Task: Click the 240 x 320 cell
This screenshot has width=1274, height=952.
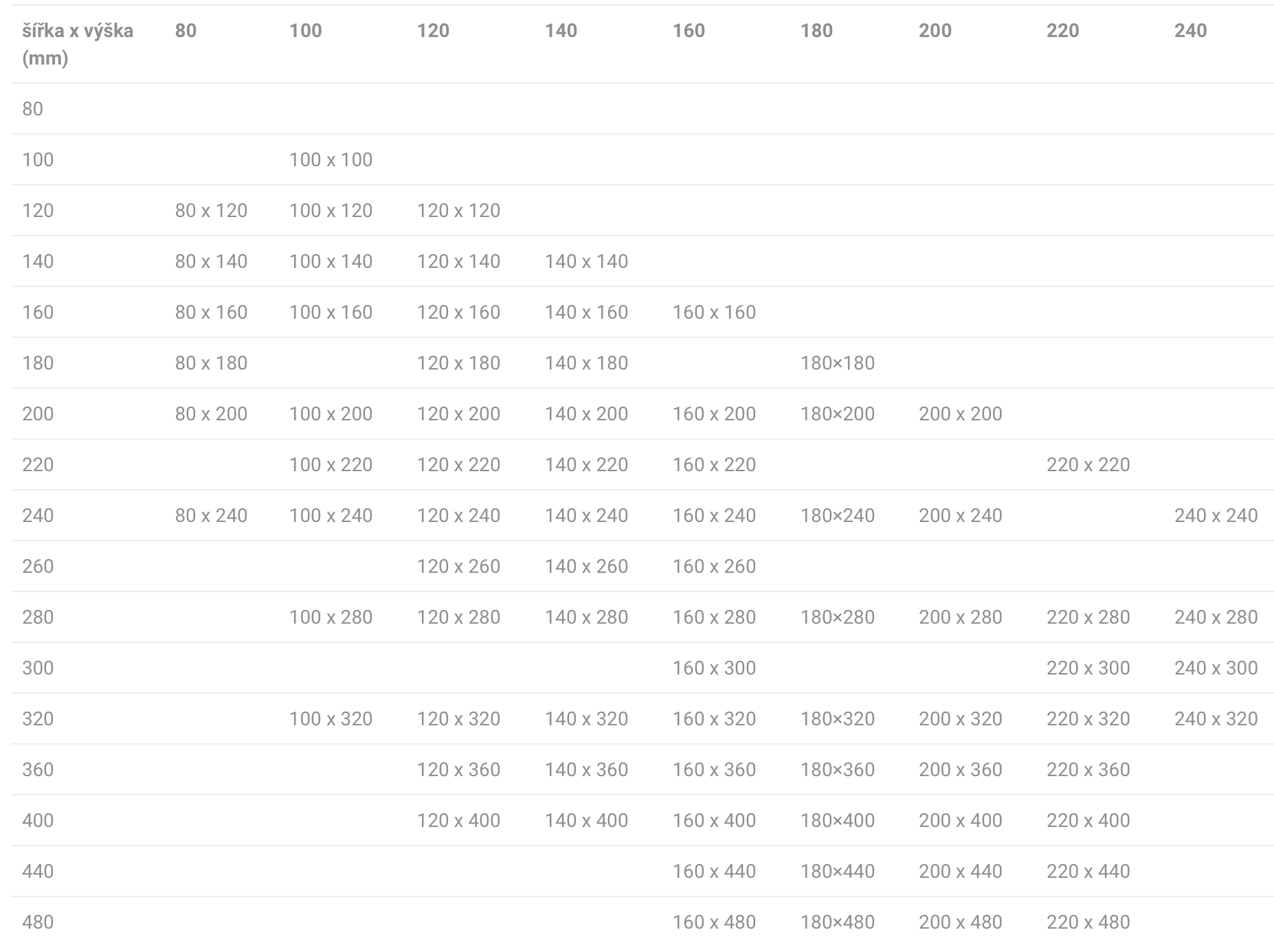Action: click(x=1216, y=718)
